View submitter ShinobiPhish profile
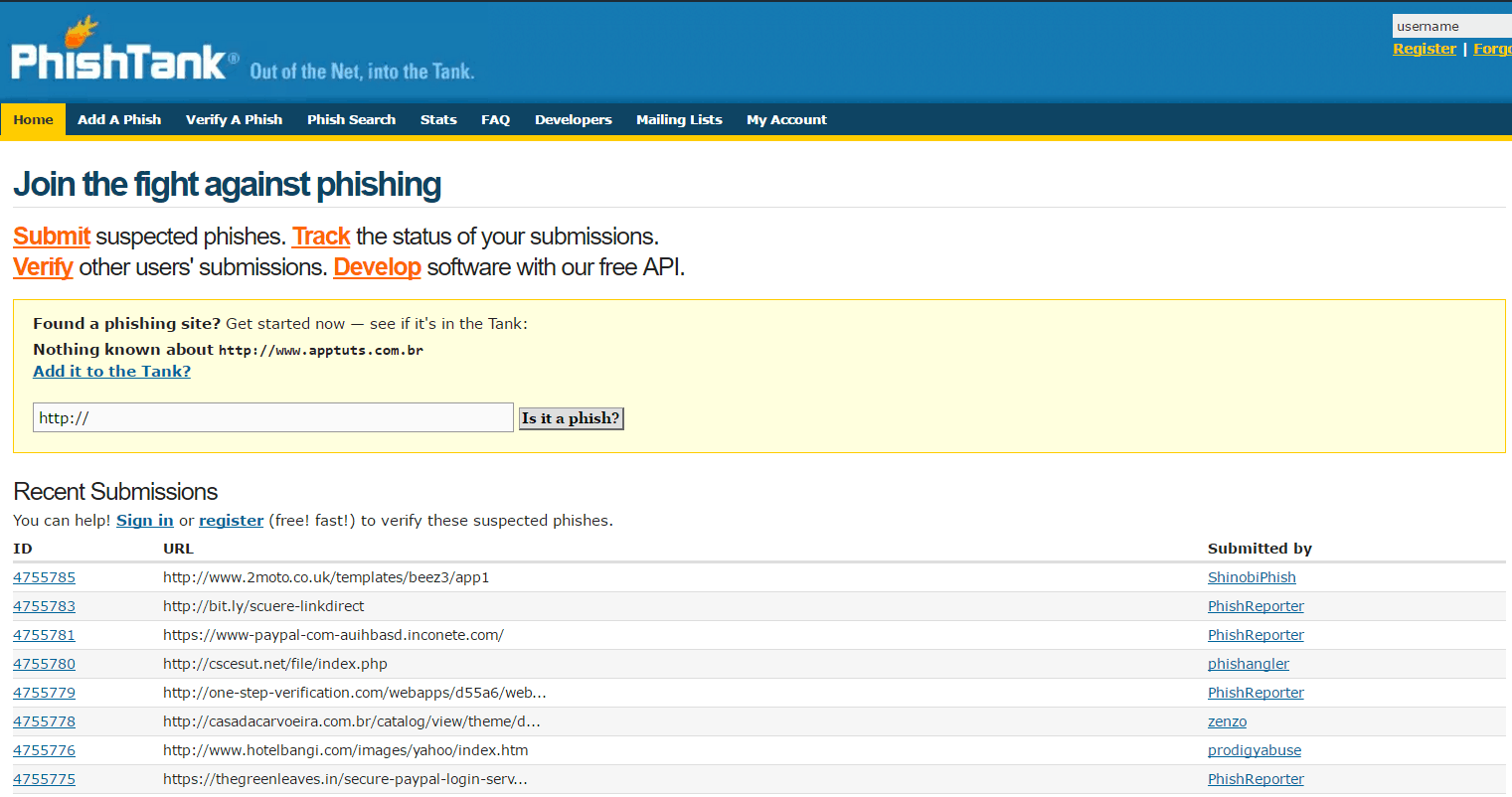Image resolution: width=1512 pixels, height=797 pixels. tap(1252, 577)
